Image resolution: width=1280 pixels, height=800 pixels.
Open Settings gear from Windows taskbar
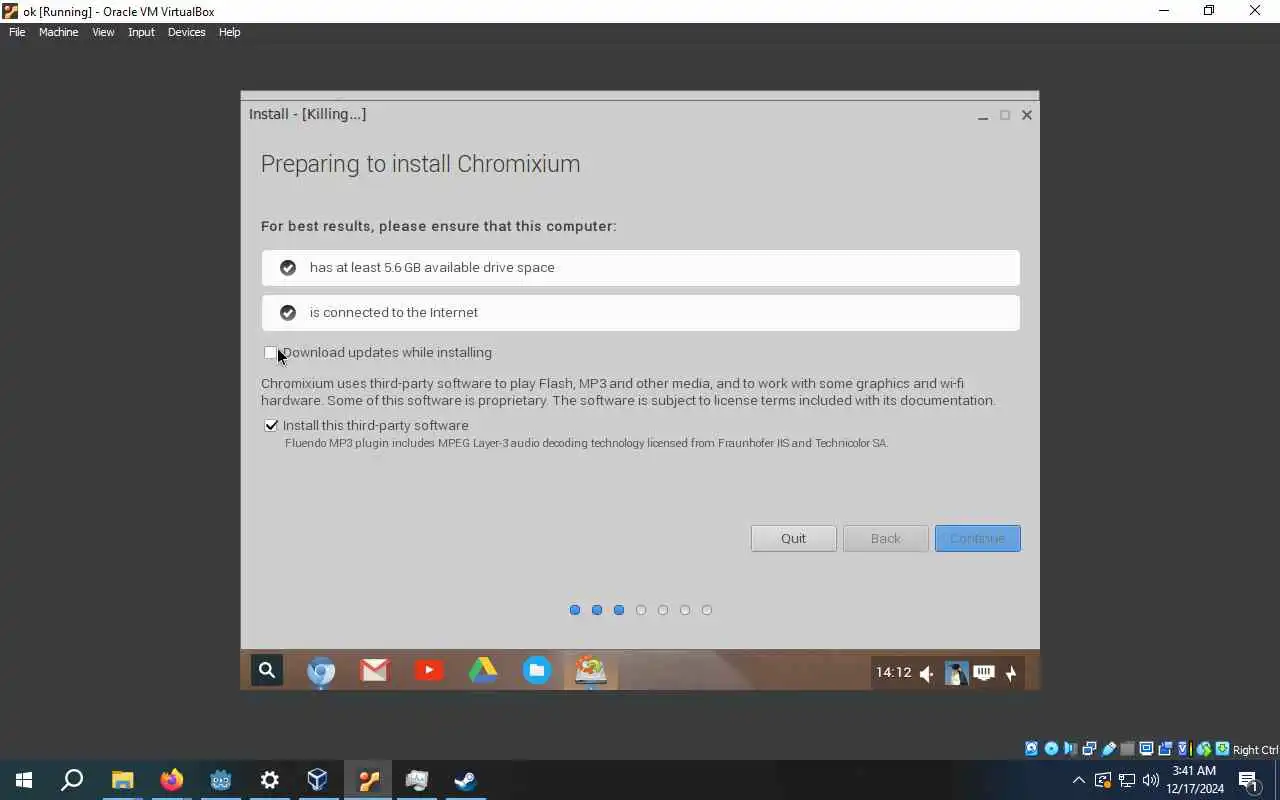[x=269, y=780]
